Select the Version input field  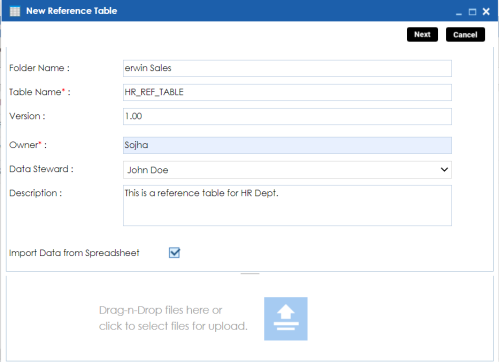click(287, 116)
